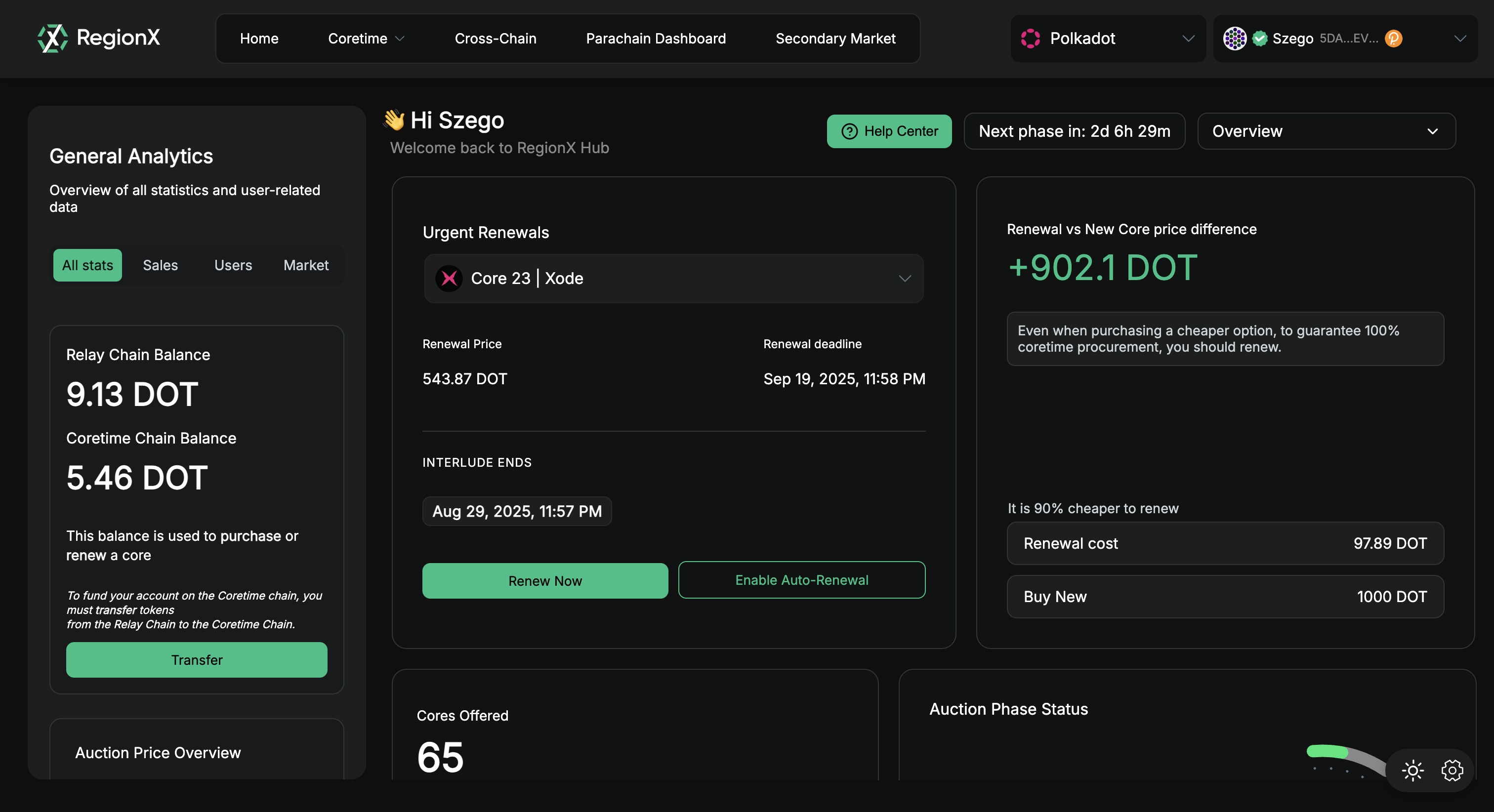Click the orange Polkadot token badge

coord(1394,39)
